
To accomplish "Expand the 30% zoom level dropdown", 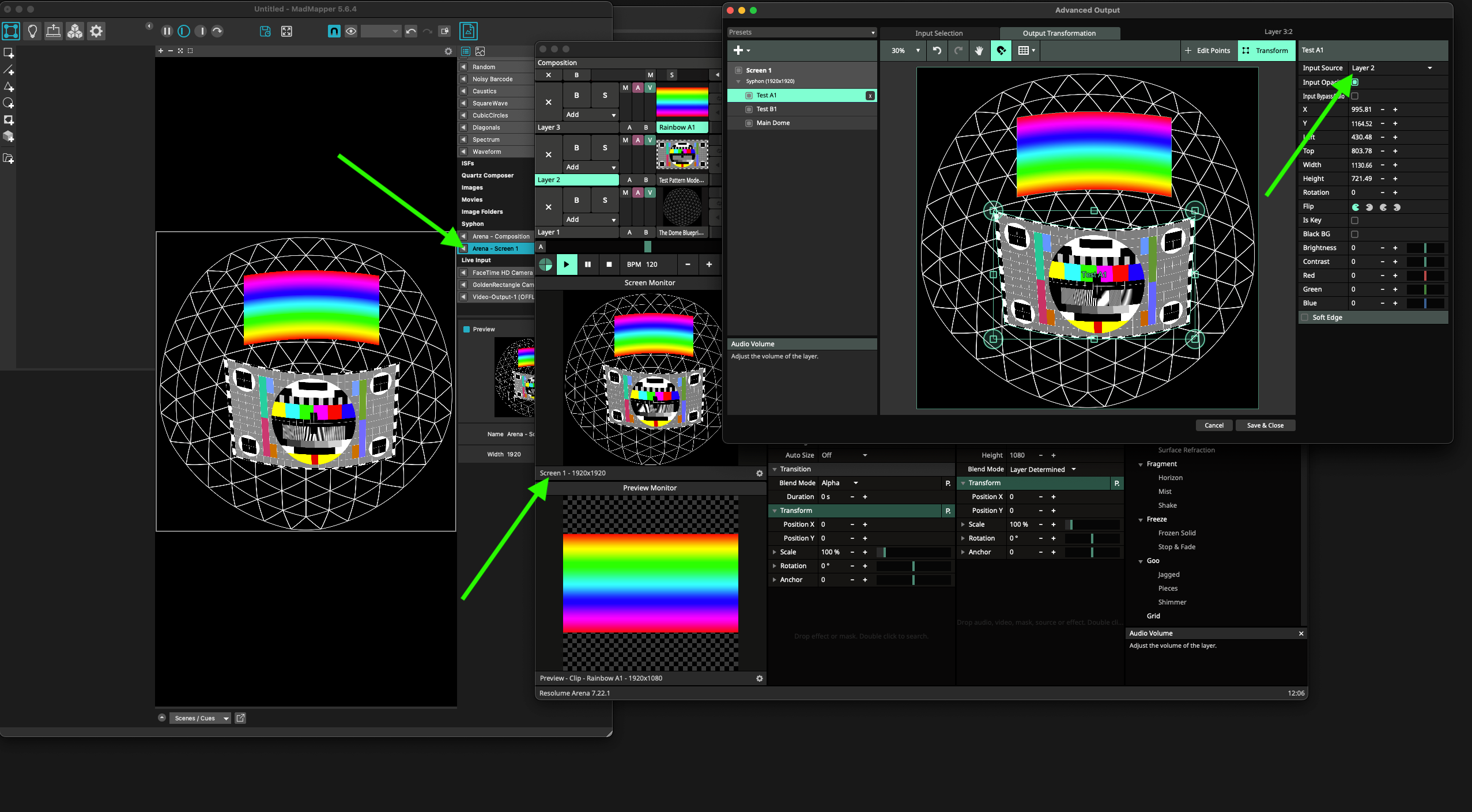I will click(905, 51).
